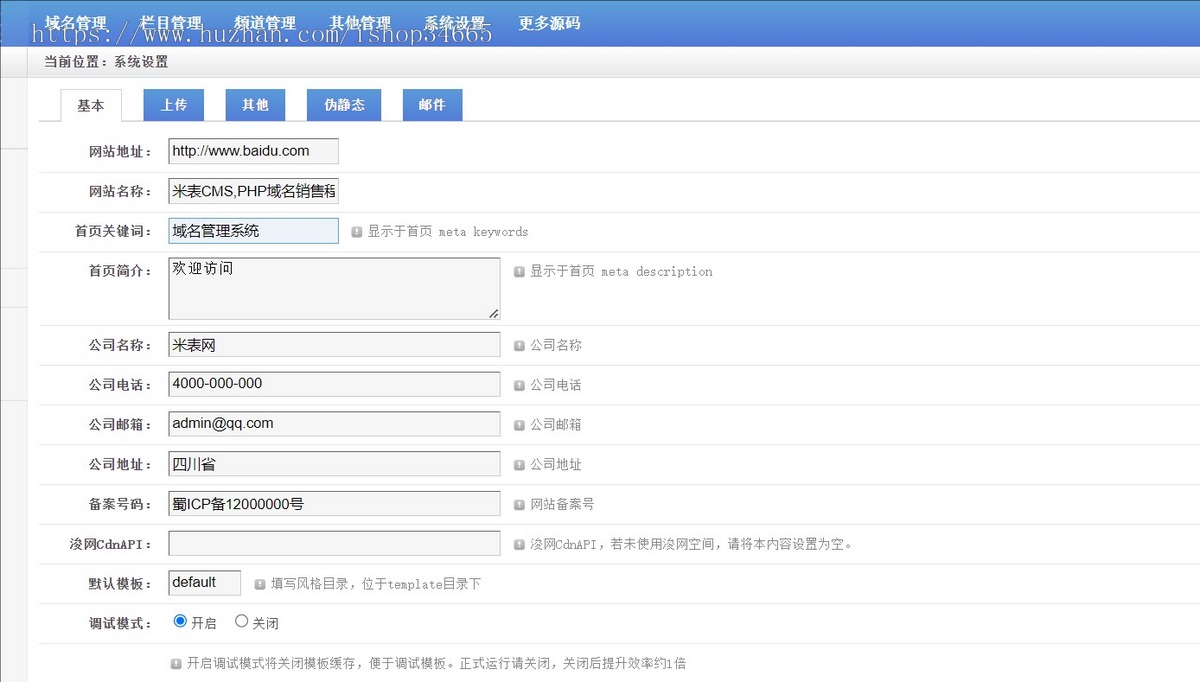The image size is (1200, 682).
Task: Open the 域名管理 menu
Action: pyautogui.click(x=76, y=23)
